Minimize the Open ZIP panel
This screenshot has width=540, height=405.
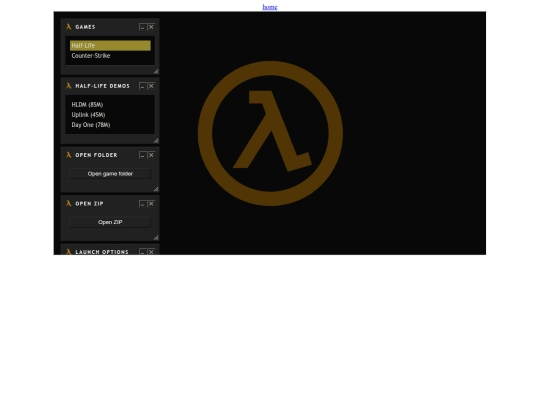tap(143, 204)
